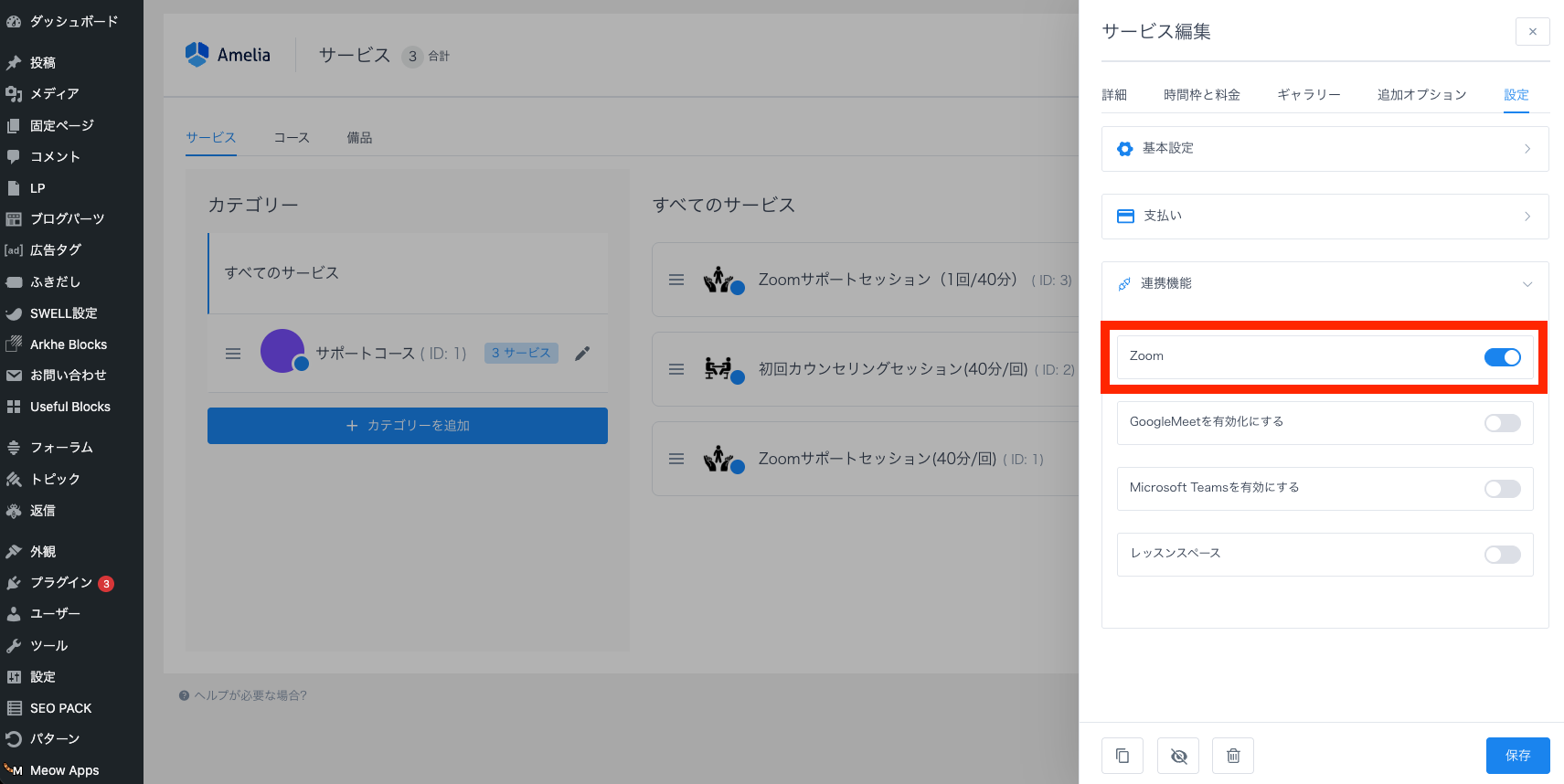The height and width of the screenshot is (784, 1564).
Task: Click カテゴリーを追加 button
Action: 408,426
